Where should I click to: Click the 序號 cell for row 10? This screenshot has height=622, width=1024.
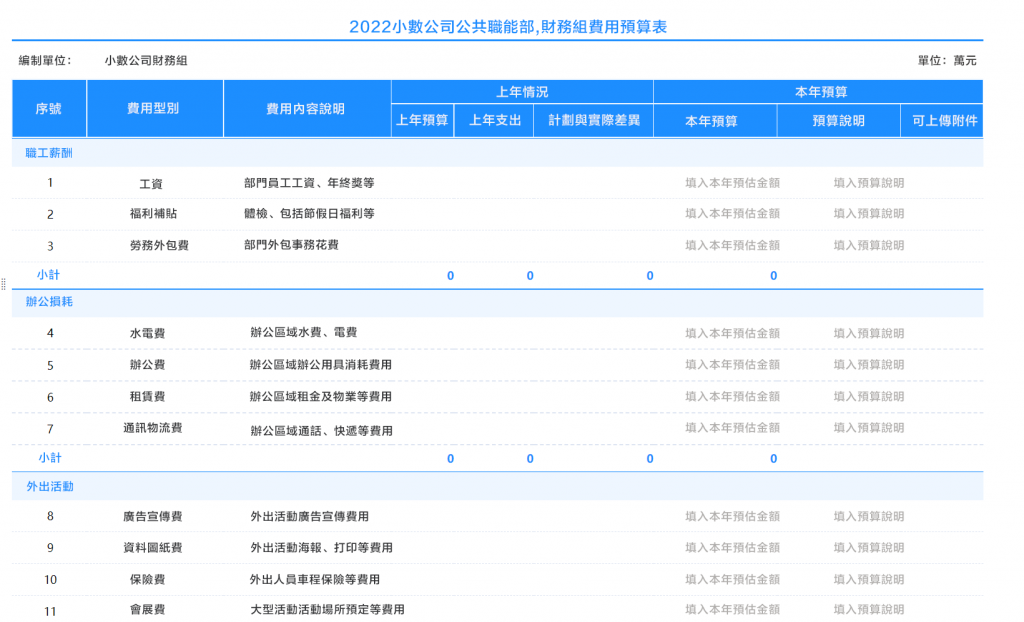pos(50,579)
